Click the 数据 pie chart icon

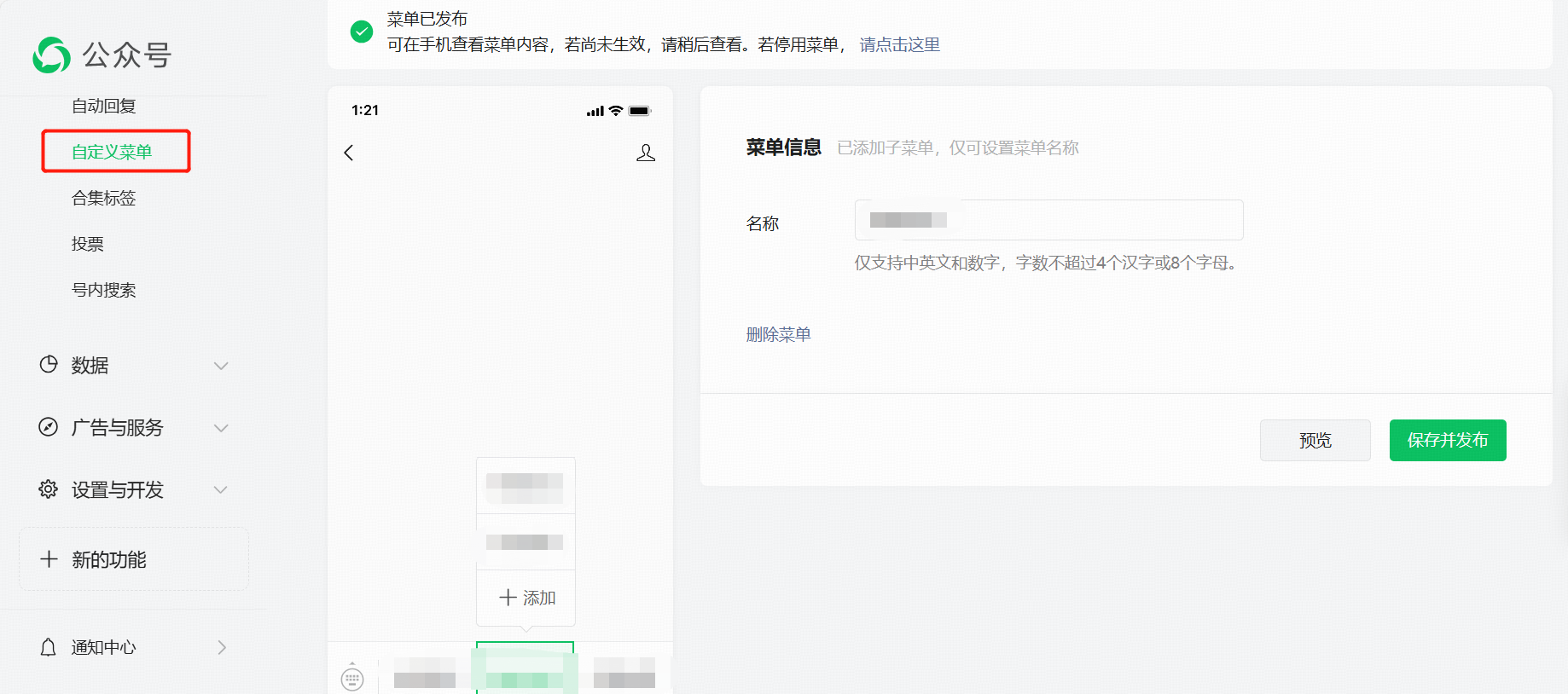(x=49, y=364)
